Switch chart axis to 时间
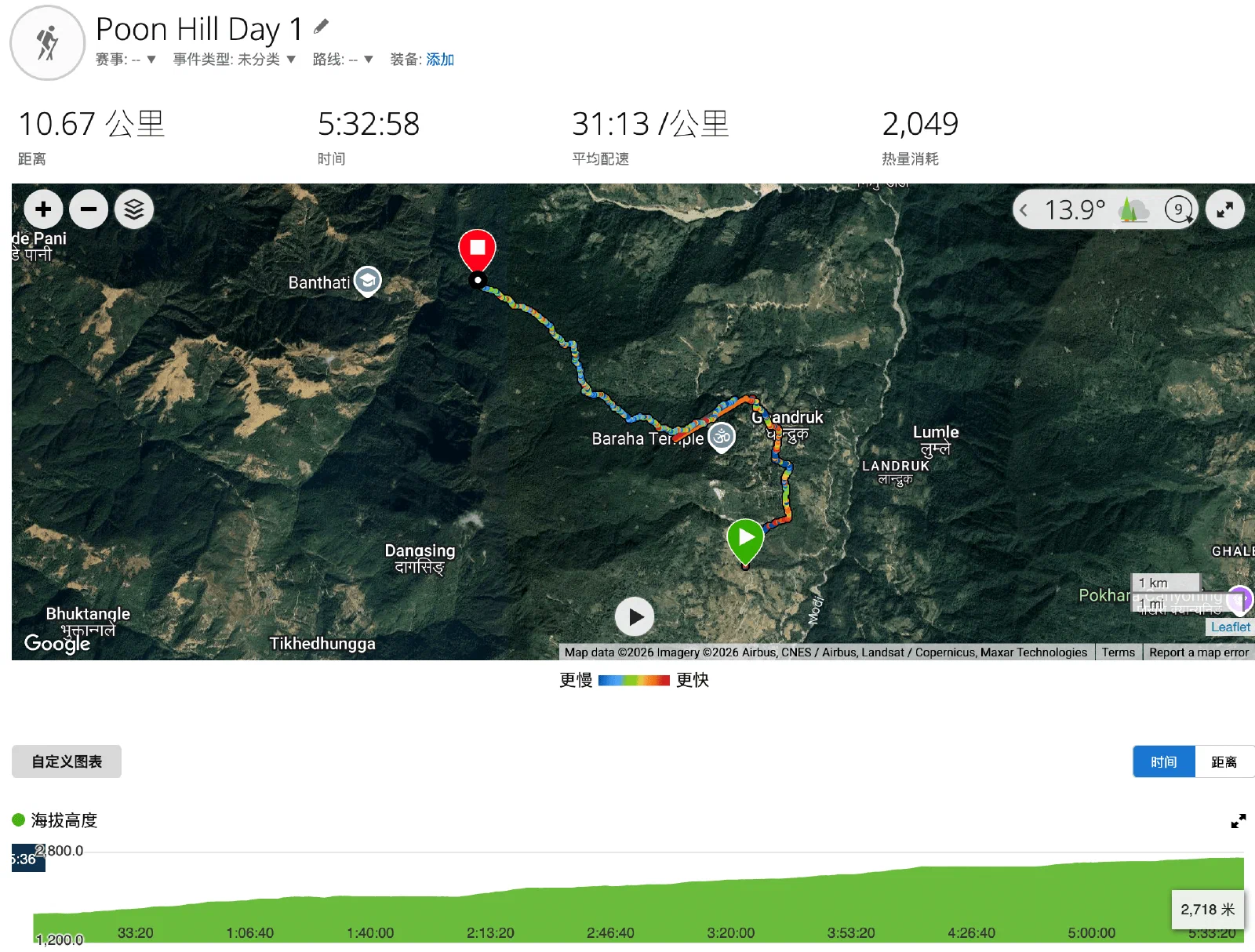1255x952 pixels. [1164, 761]
